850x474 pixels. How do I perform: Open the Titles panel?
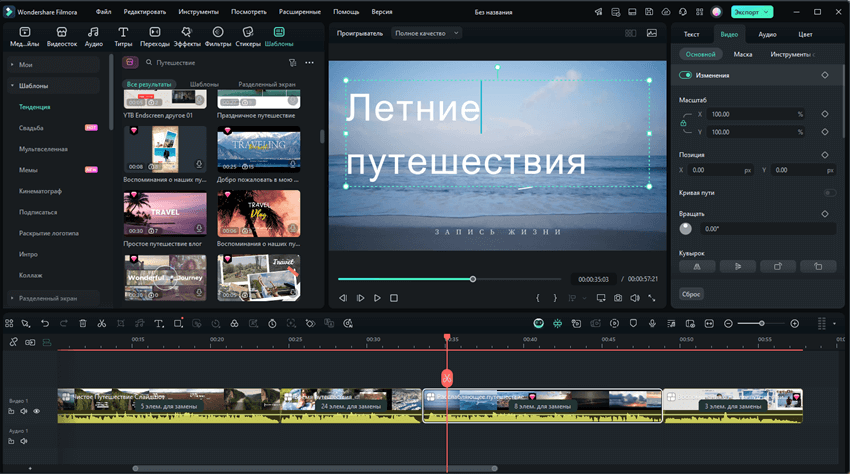(x=123, y=36)
